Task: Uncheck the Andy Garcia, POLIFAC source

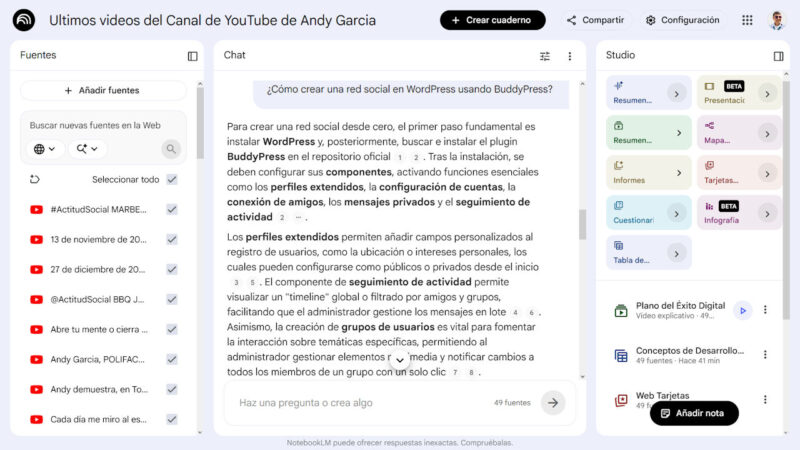Action: pos(172,360)
